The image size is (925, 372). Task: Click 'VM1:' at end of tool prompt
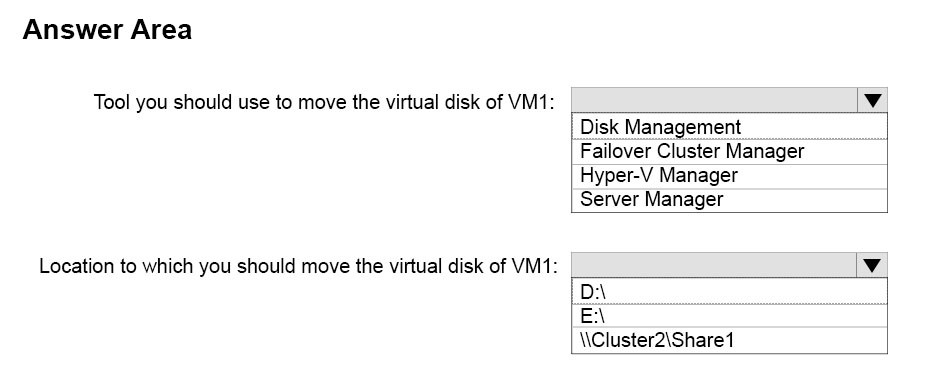531,101
